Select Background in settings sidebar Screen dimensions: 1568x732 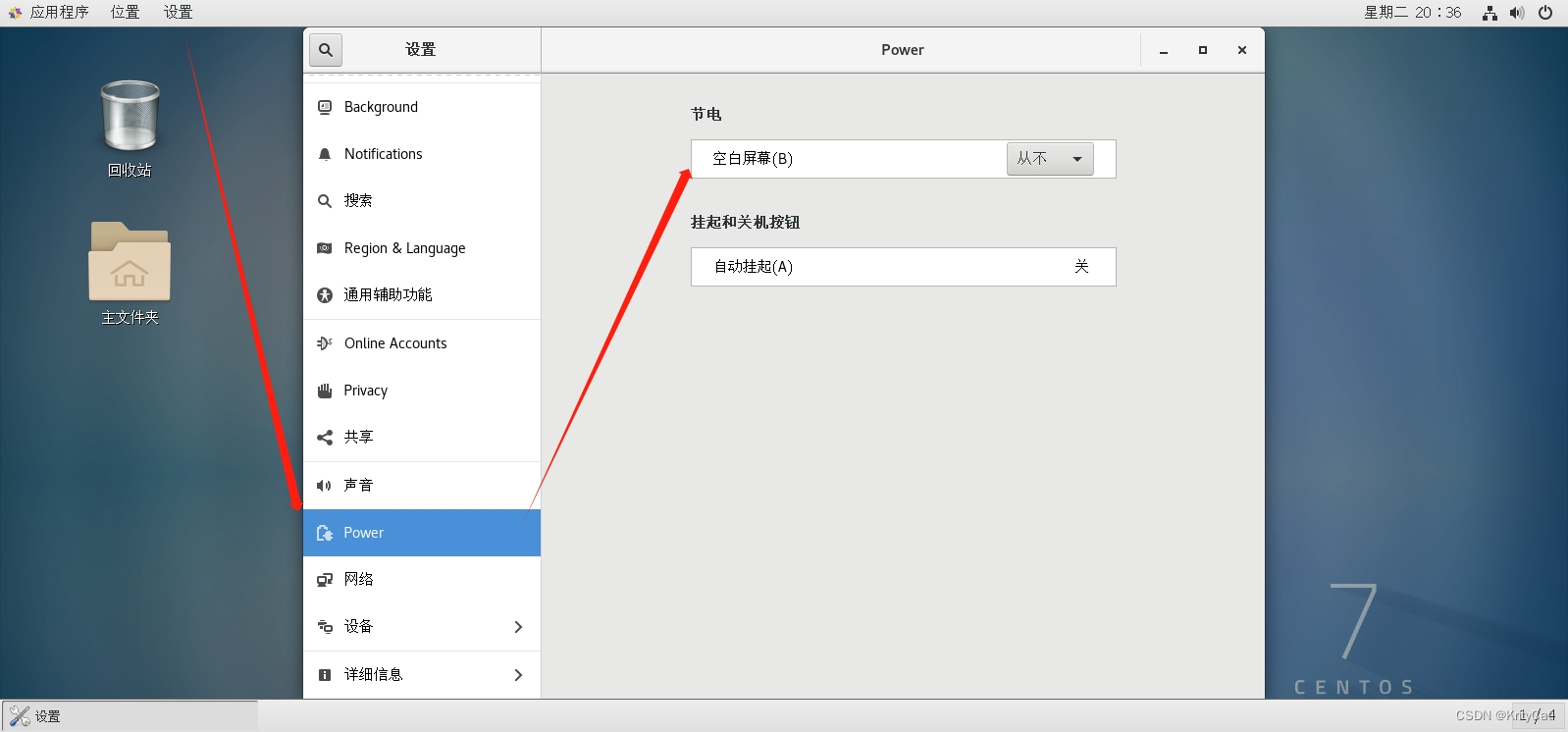point(422,107)
